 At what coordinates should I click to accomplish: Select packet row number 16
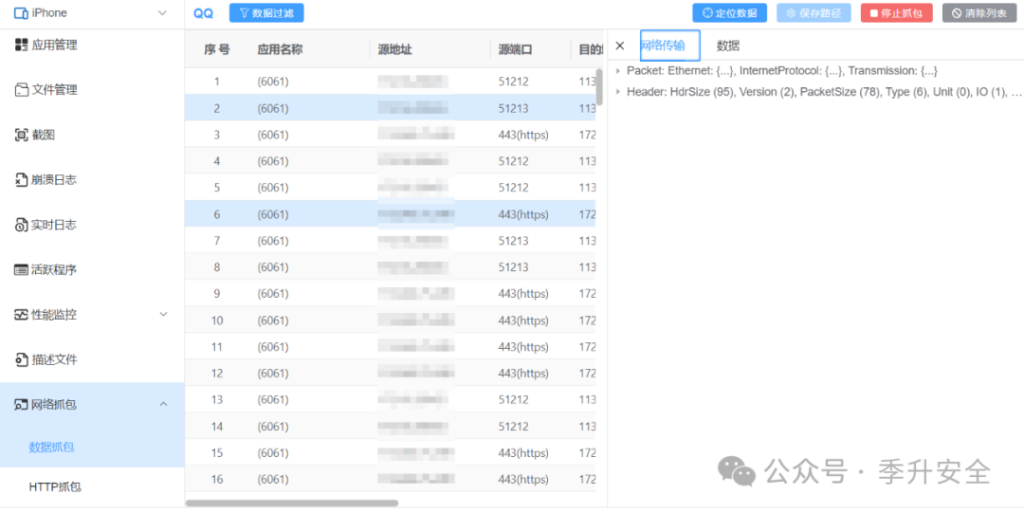coord(390,479)
